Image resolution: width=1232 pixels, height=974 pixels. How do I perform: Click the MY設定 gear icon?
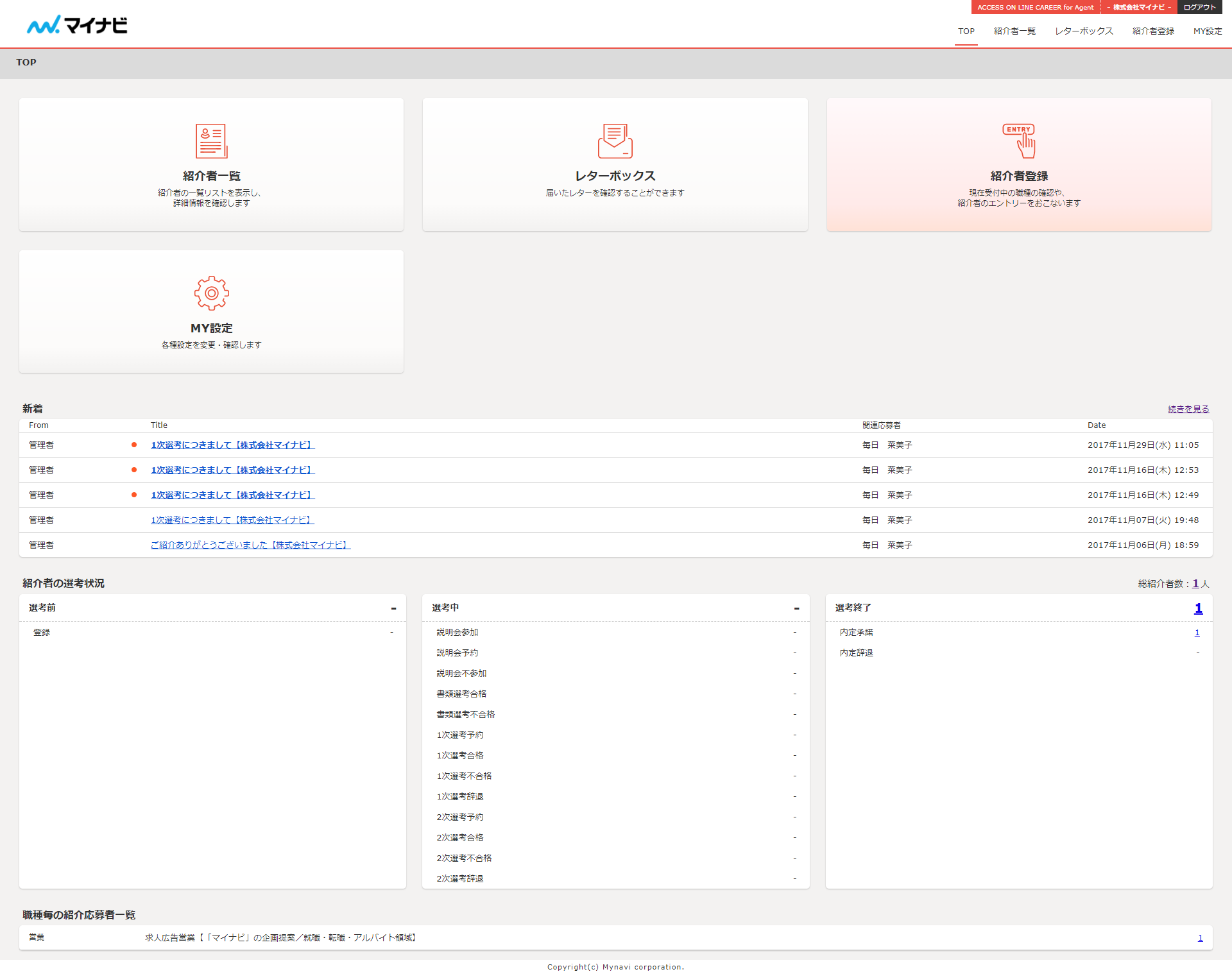211,293
